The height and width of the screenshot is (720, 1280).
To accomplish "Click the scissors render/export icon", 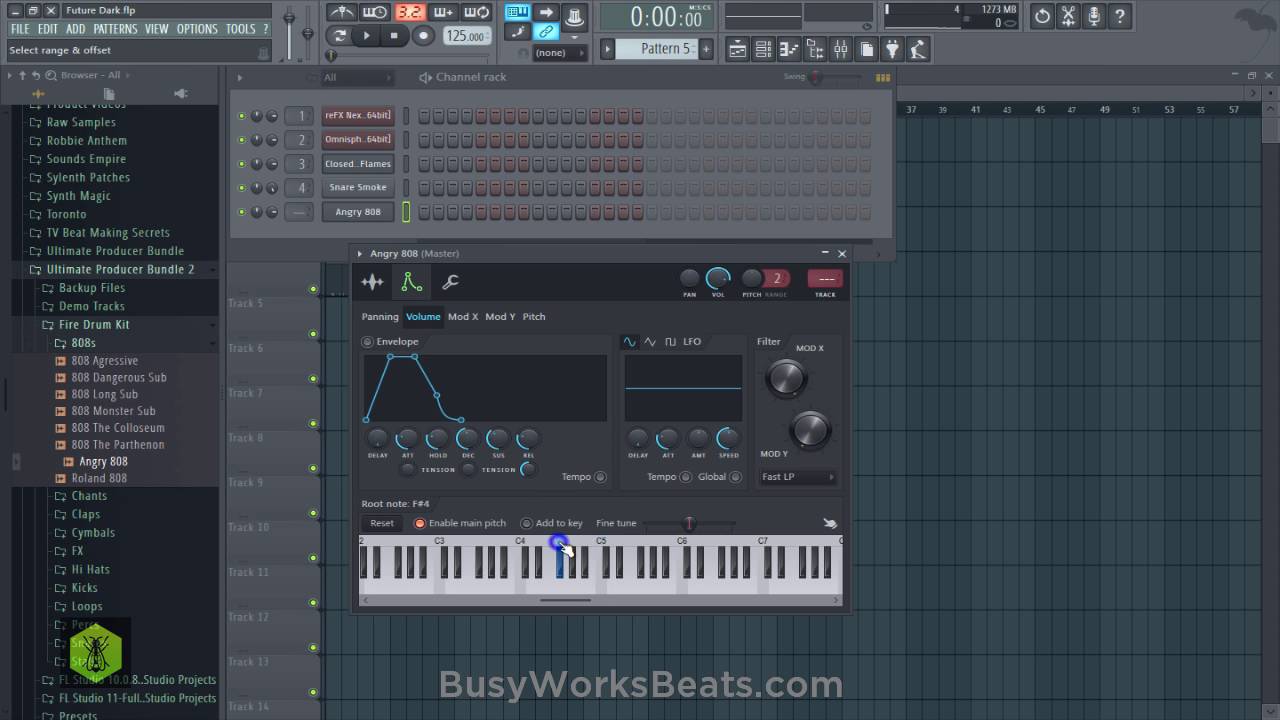I will tap(1068, 16).
